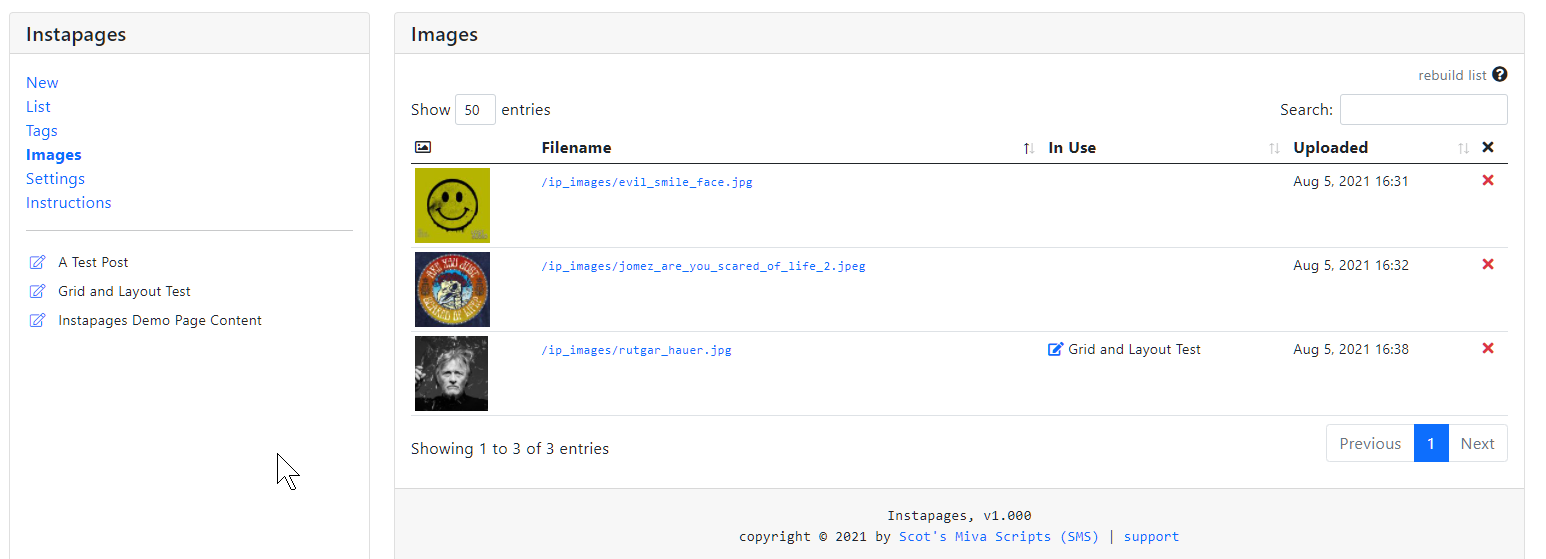Delete the evil_smile_face.jpg image with red X

point(1487,180)
